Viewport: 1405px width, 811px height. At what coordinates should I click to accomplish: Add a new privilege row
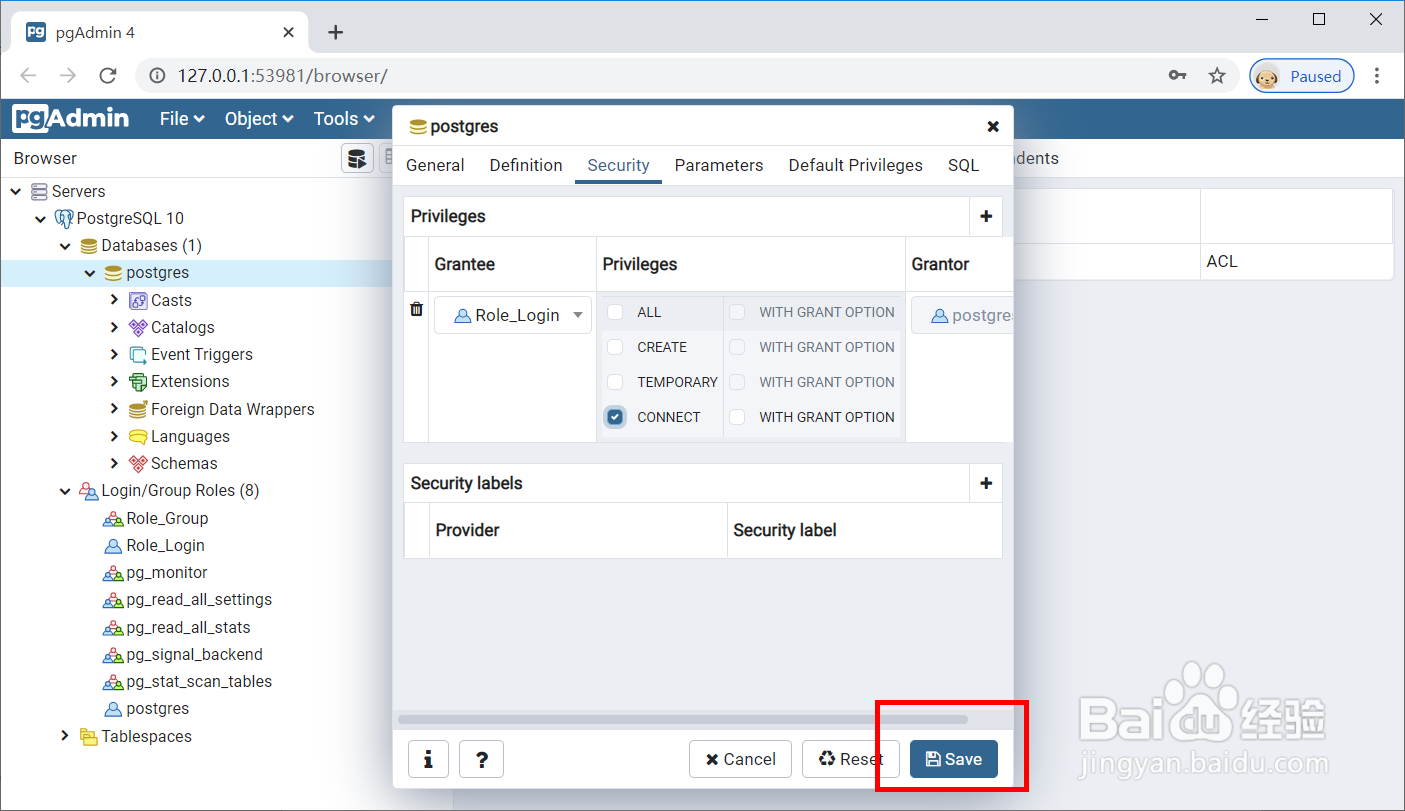(986, 216)
